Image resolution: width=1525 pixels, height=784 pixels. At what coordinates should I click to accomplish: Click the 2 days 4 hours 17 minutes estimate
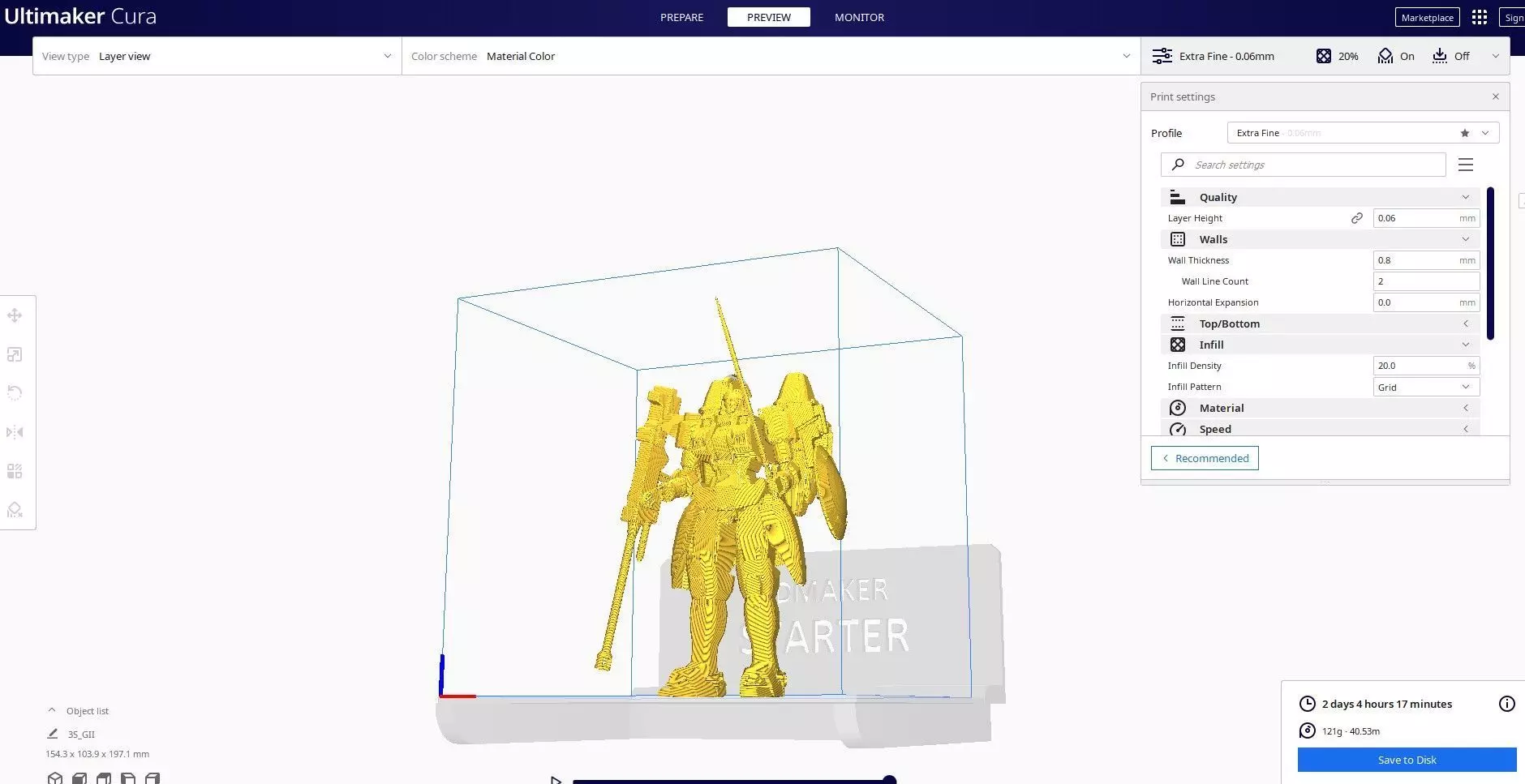1386,704
